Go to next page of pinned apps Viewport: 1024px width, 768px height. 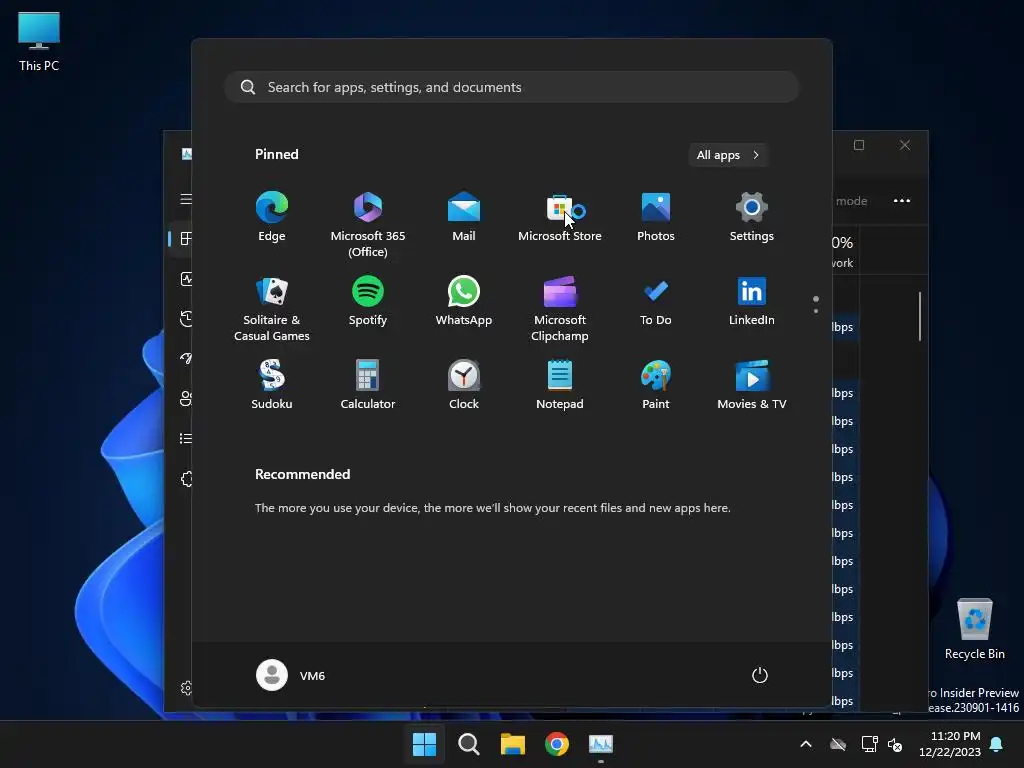coord(816,311)
